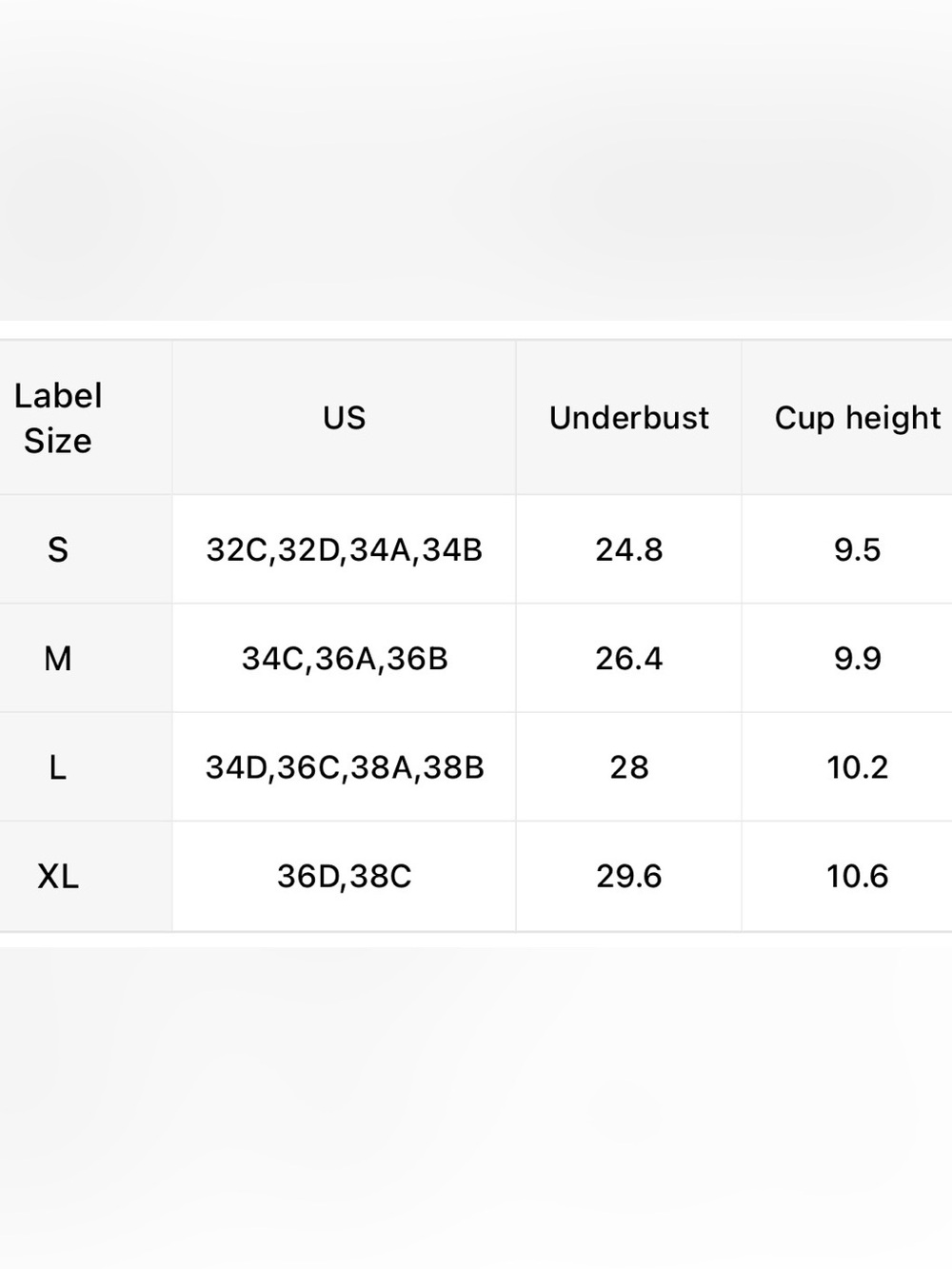Click the 26.4 underbust value
The width and height of the screenshot is (952, 1269).
click(x=628, y=658)
